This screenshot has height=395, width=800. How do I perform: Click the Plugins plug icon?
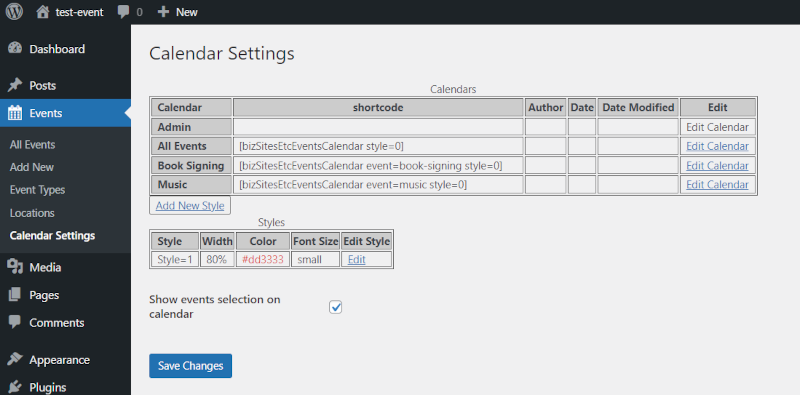pos(15,386)
